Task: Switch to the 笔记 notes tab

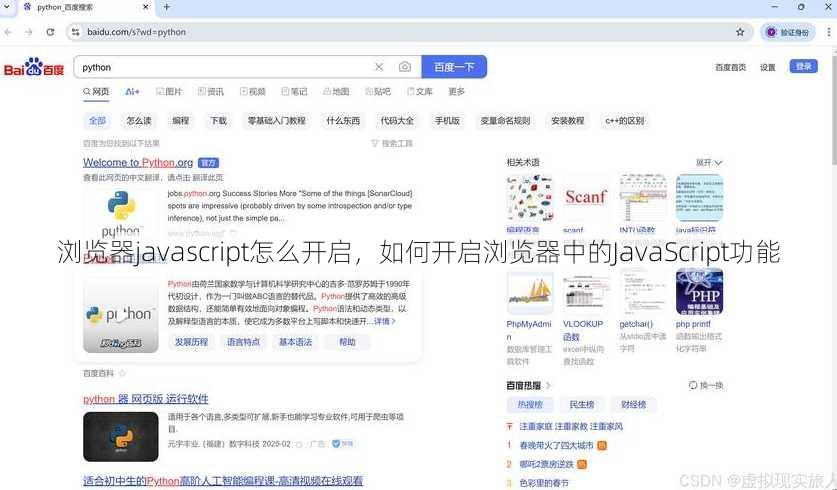Action: [x=295, y=92]
